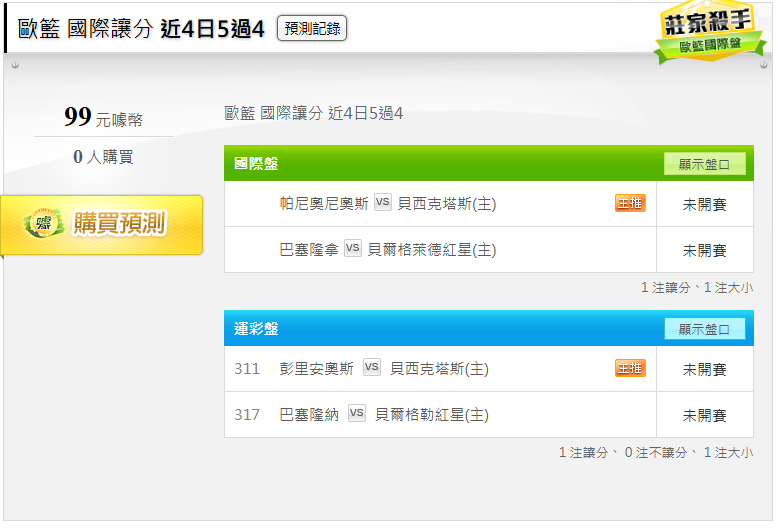This screenshot has height=529, width=778.
Task: Click VS icon in match 311 row
Action: pos(372,367)
